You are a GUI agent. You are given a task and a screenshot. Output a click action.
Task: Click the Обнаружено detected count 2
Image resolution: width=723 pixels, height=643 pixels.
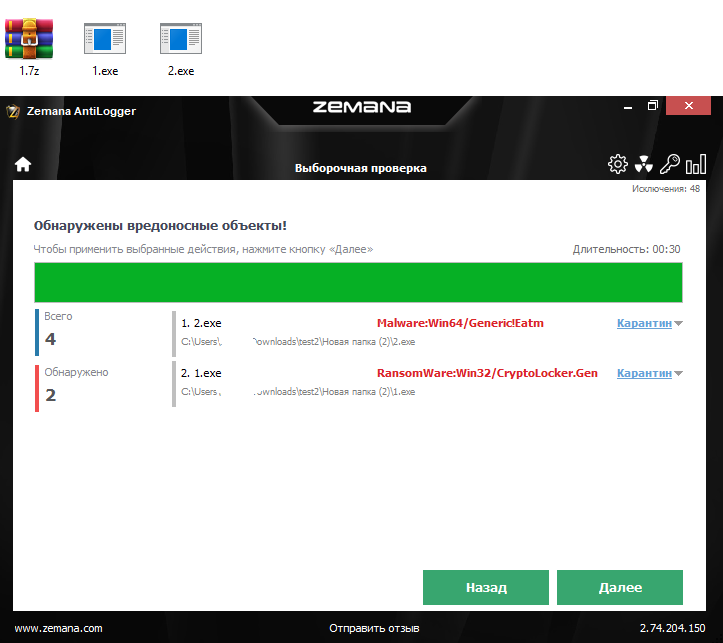point(51,395)
